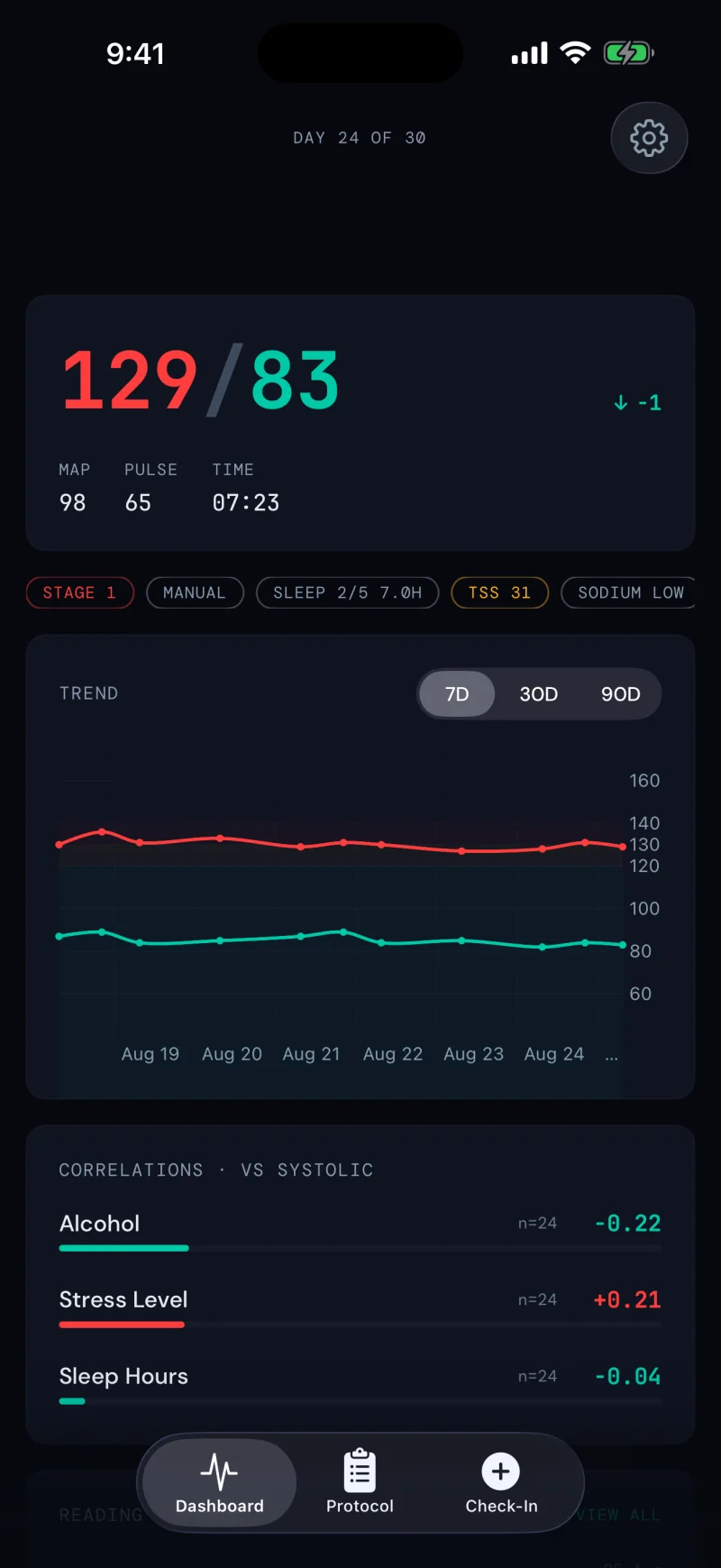Tap the battery charging icon in status bar
The image size is (721, 1568).
(628, 53)
